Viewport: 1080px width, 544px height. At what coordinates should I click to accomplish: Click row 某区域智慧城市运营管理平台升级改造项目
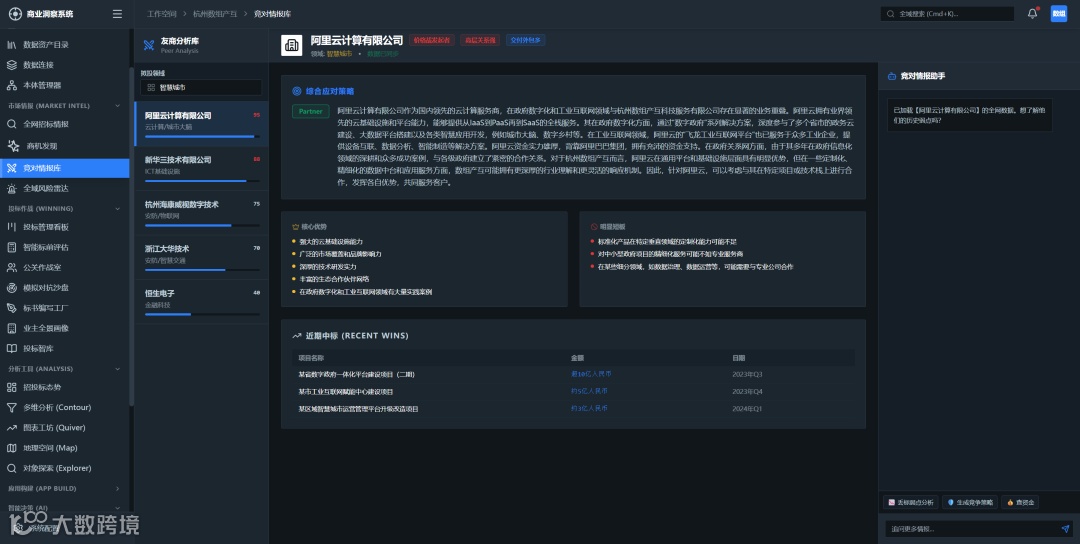pyautogui.click(x=573, y=409)
